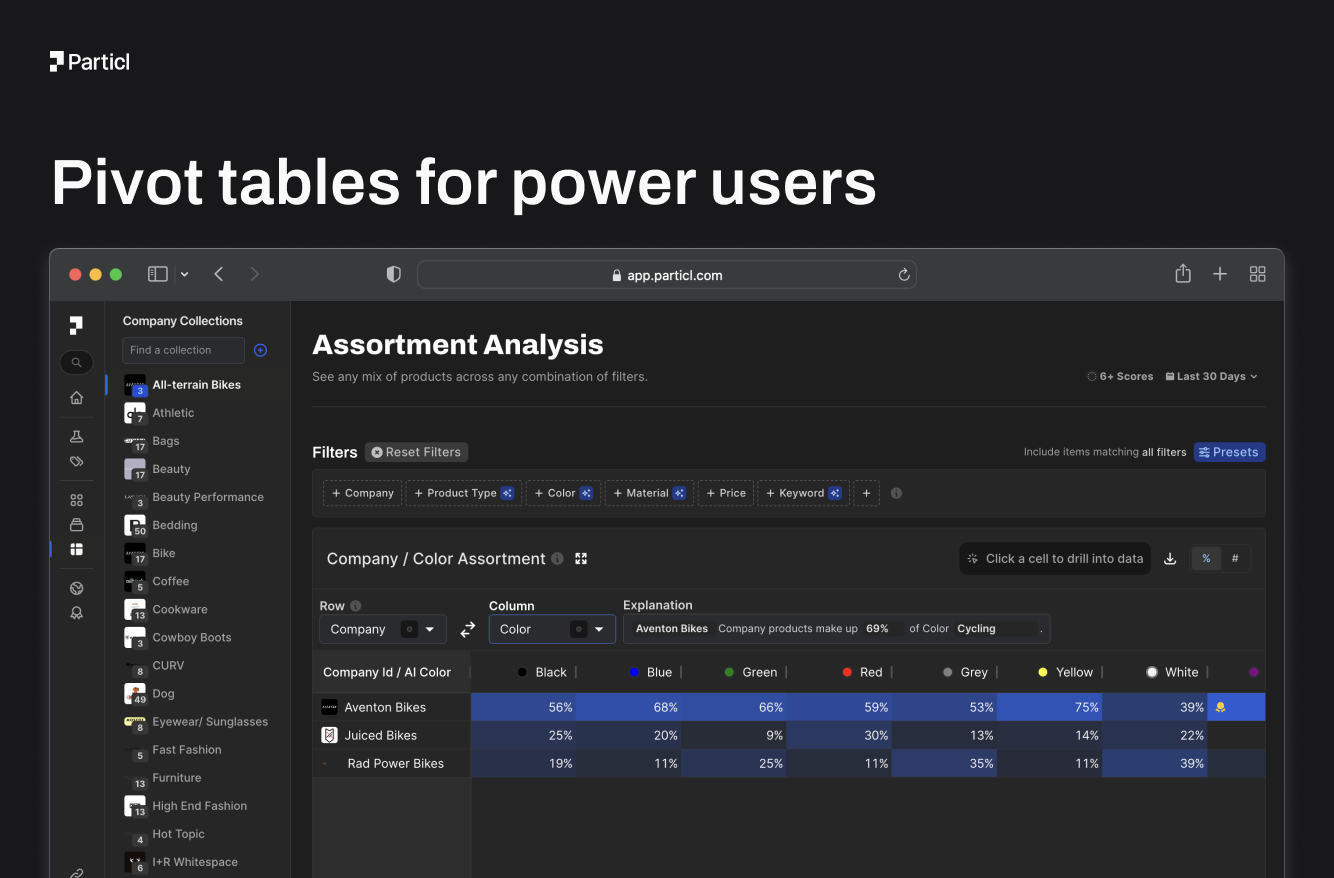The width and height of the screenshot is (1334, 878).
Task: Click the bell icon in the Aventon Bikes row
Action: point(1220,707)
